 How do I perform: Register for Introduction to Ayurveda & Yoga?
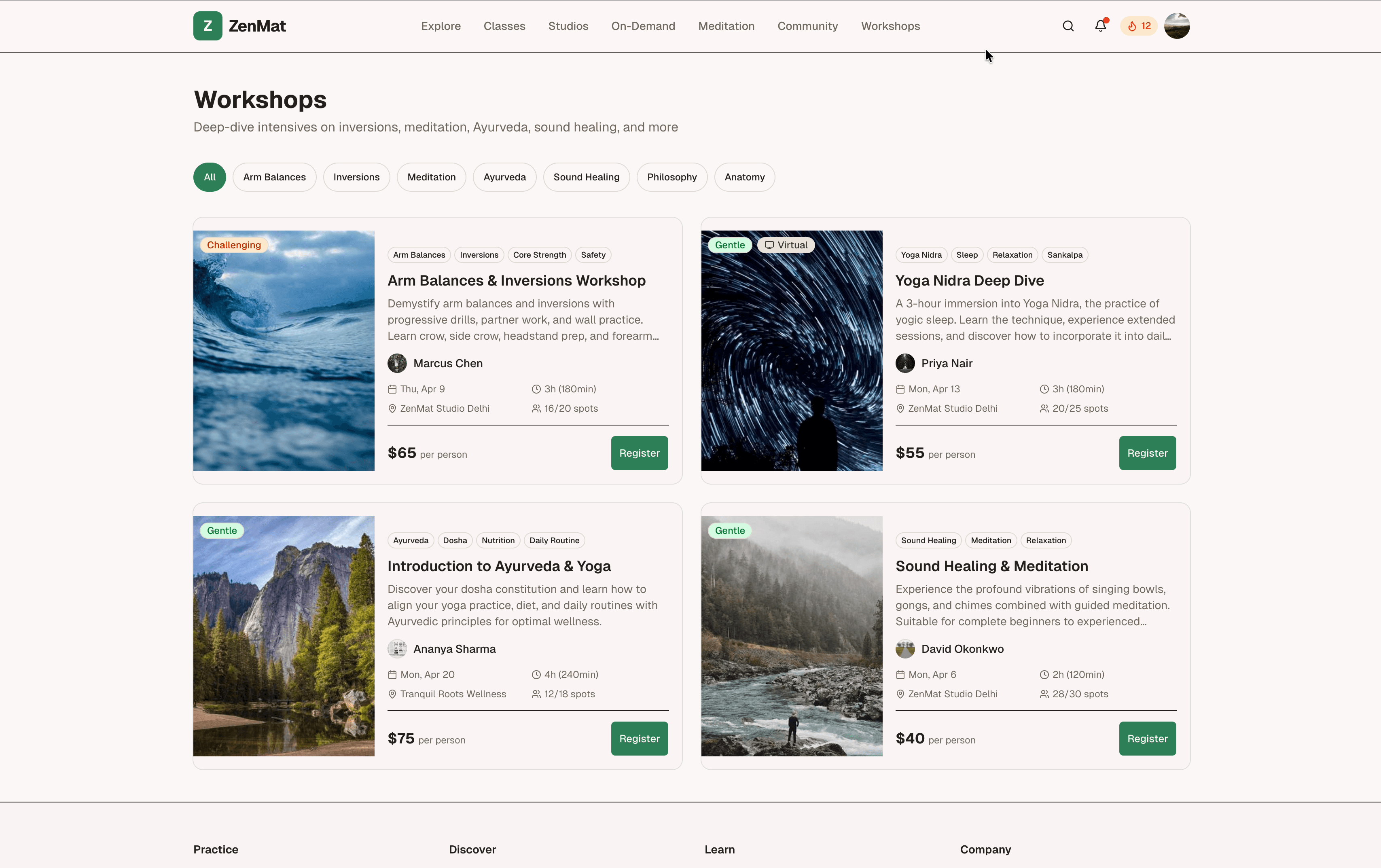pyautogui.click(x=639, y=739)
